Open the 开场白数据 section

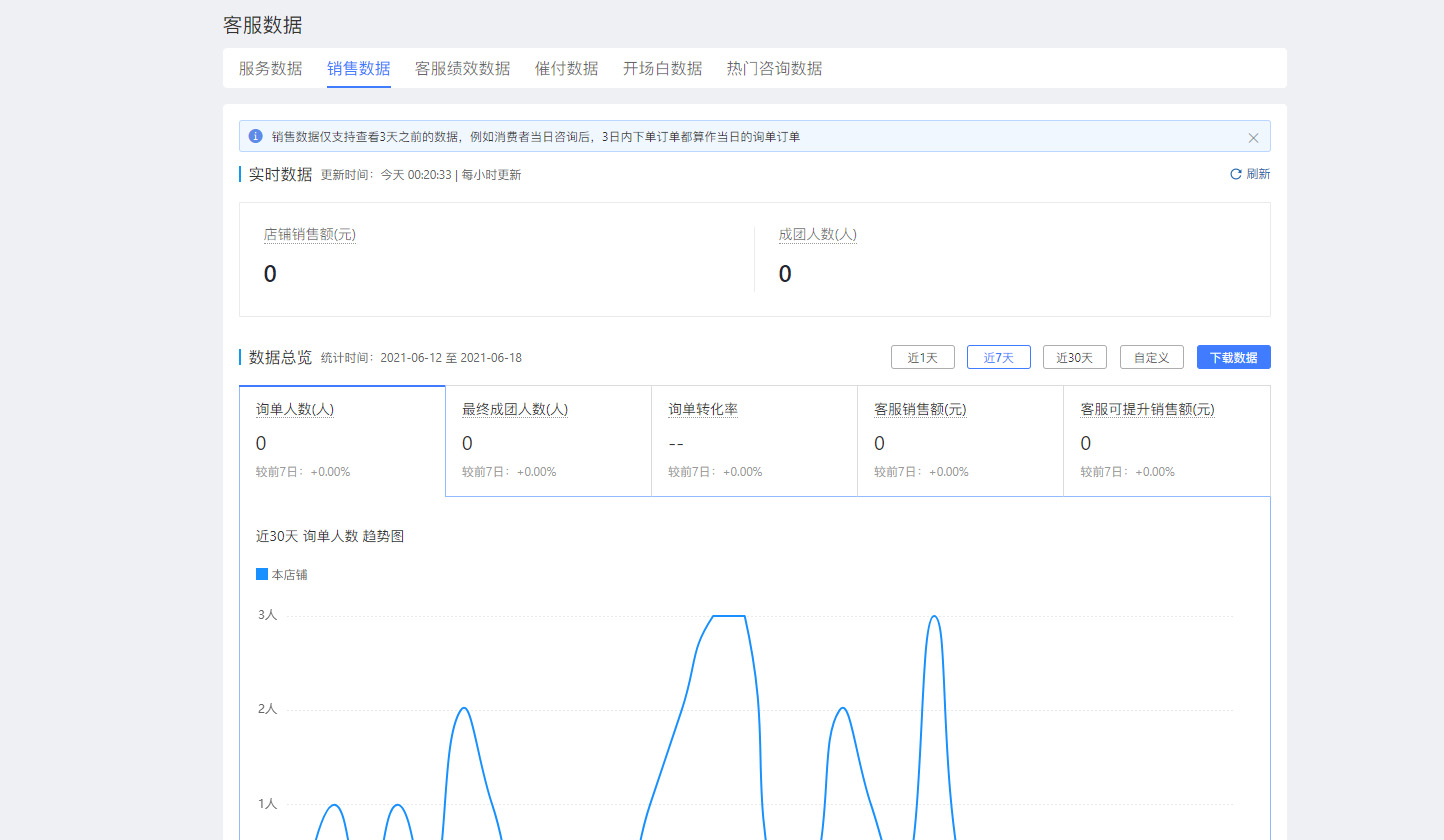pyautogui.click(x=662, y=68)
